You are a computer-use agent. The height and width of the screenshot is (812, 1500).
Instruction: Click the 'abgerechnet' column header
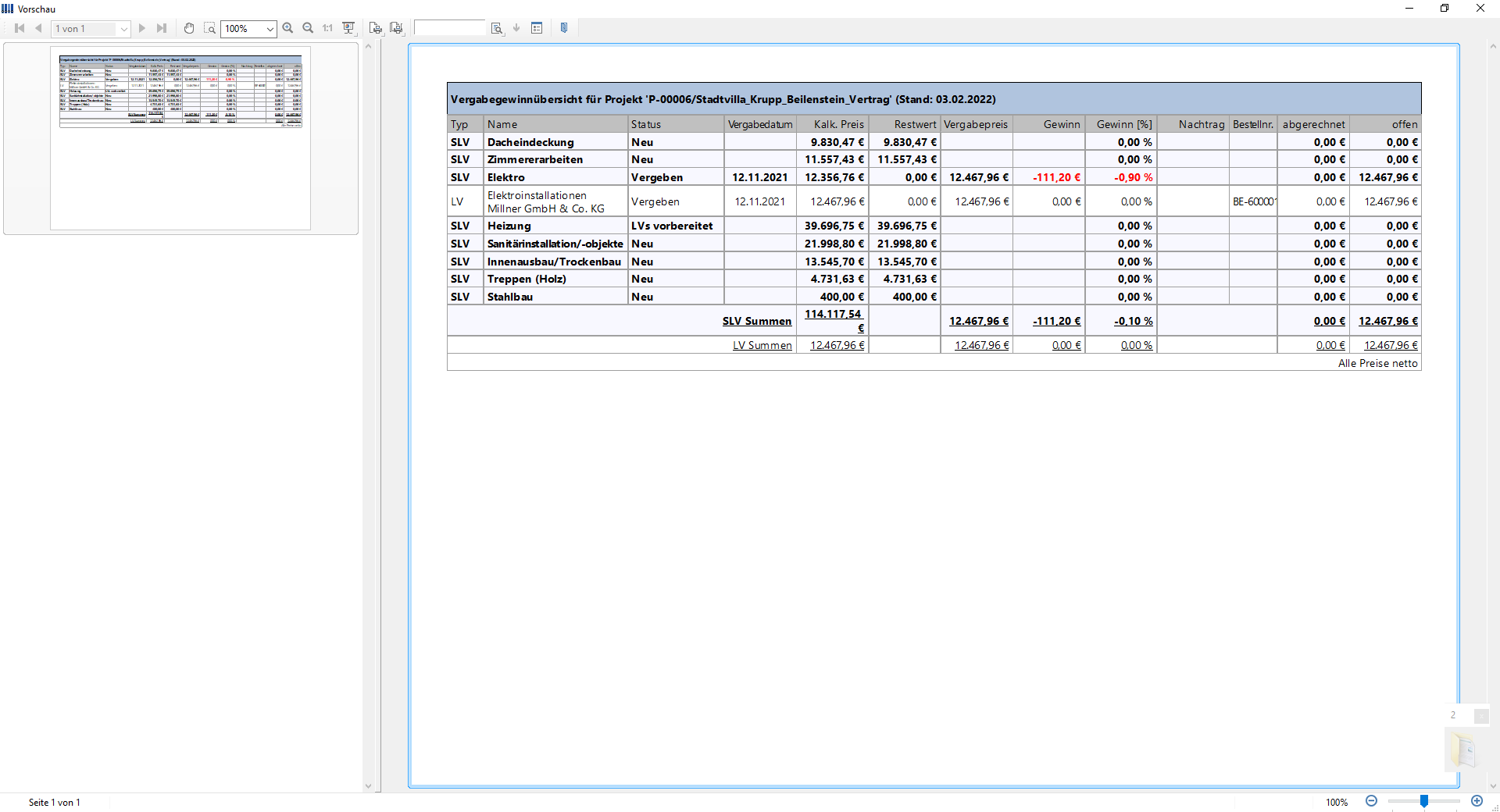click(1314, 124)
